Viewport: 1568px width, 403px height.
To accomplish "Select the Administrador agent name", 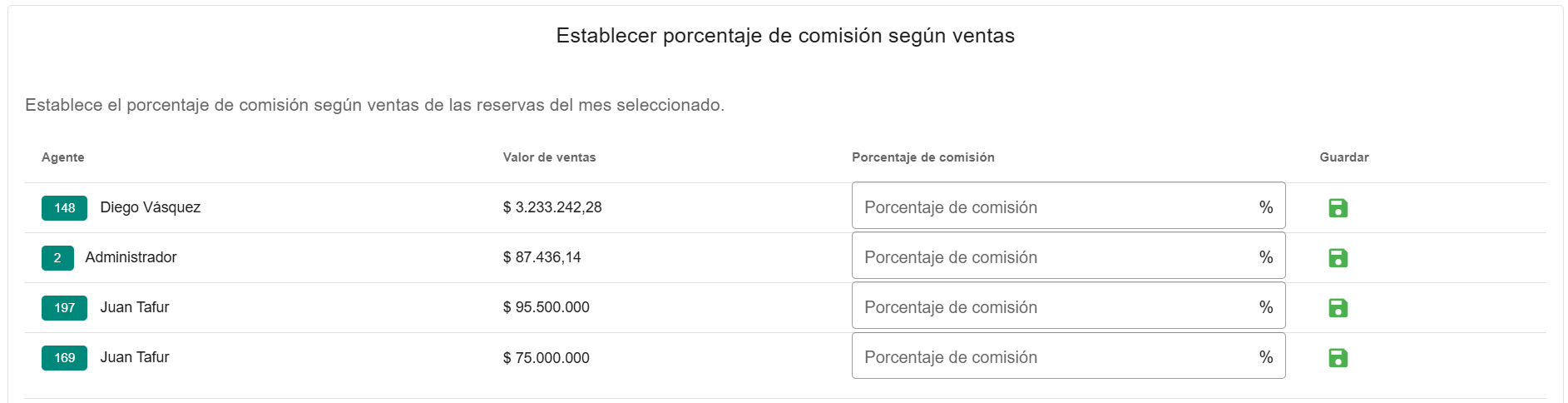I will pyautogui.click(x=131, y=257).
